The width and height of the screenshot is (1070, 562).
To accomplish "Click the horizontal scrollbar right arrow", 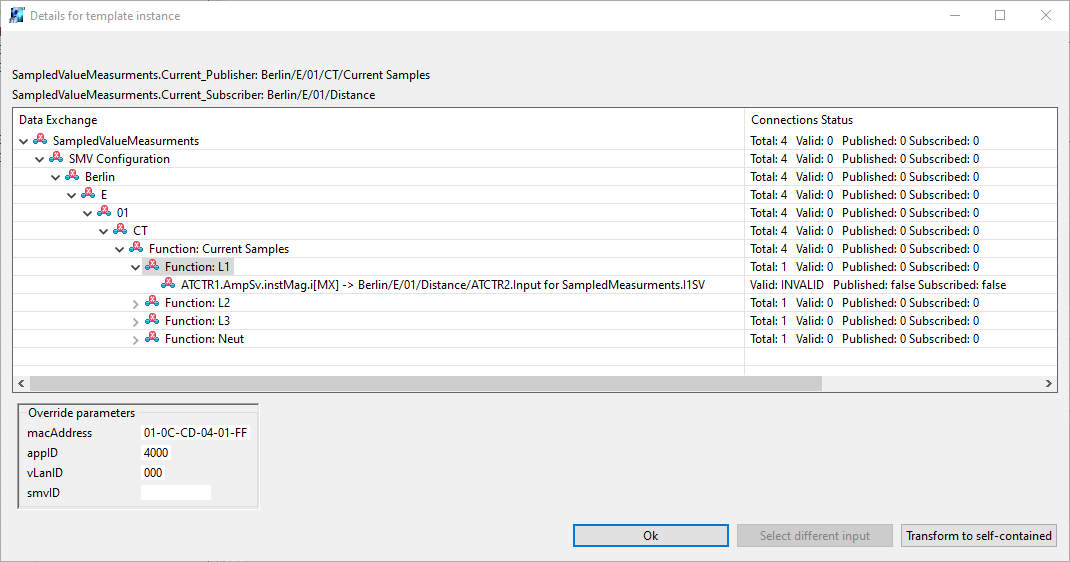I will (1048, 383).
